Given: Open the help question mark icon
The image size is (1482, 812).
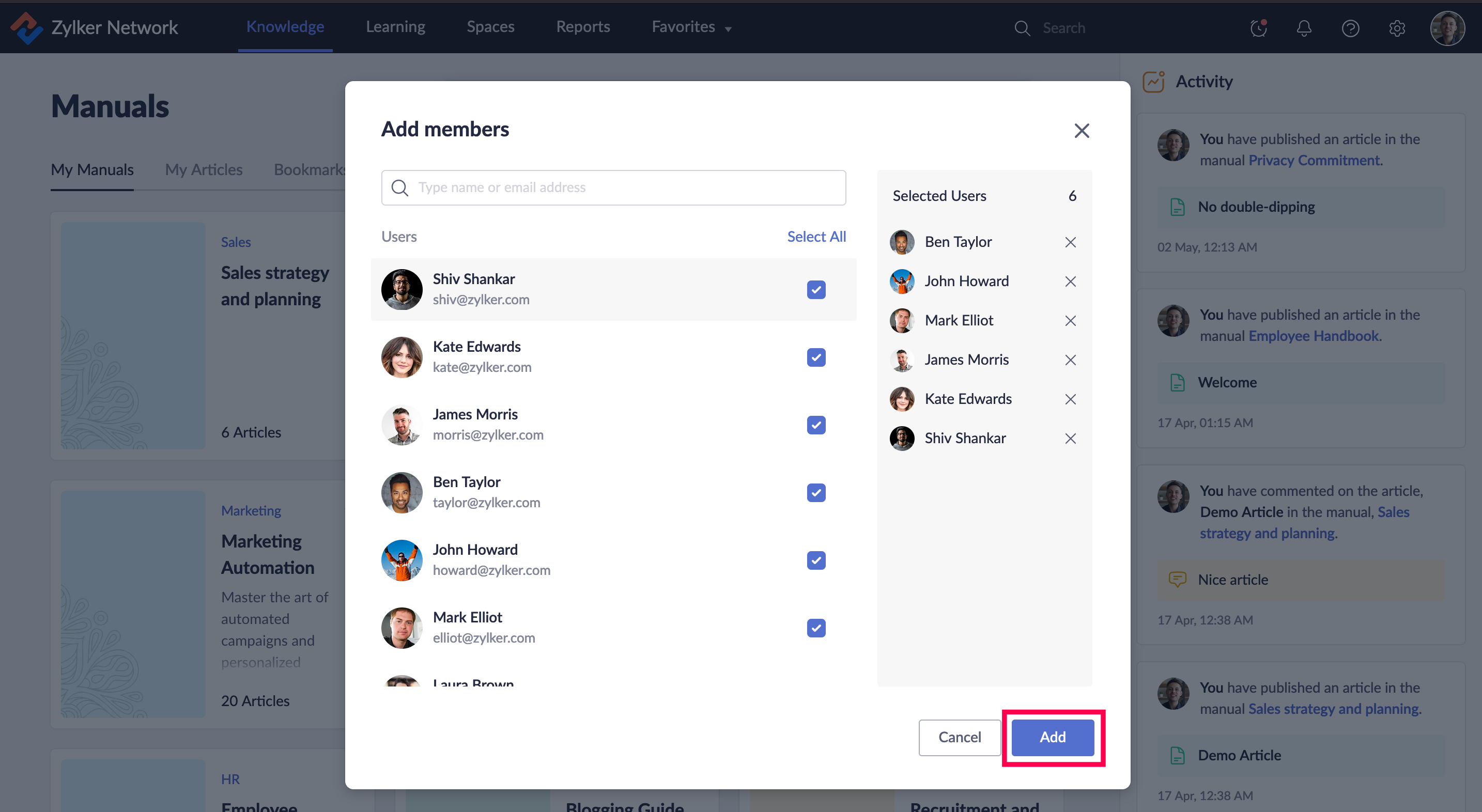Looking at the screenshot, I should [x=1350, y=27].
